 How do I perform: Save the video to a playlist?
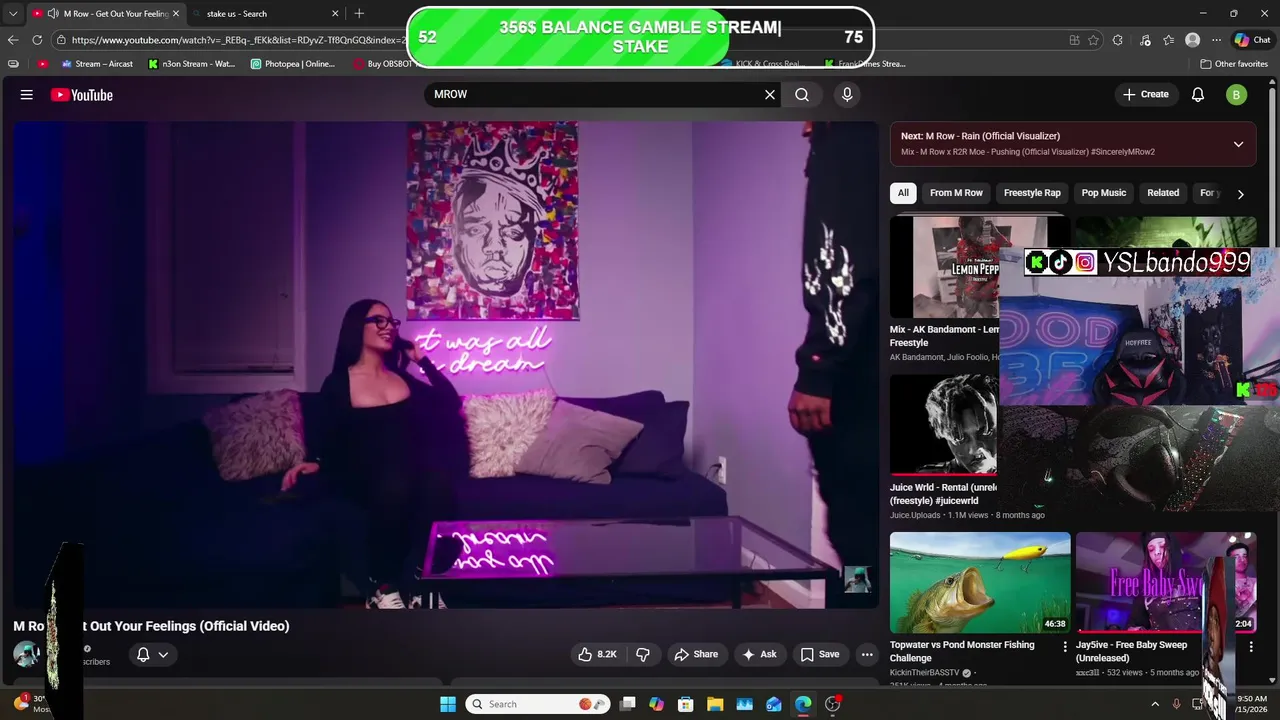pos(819,654)
